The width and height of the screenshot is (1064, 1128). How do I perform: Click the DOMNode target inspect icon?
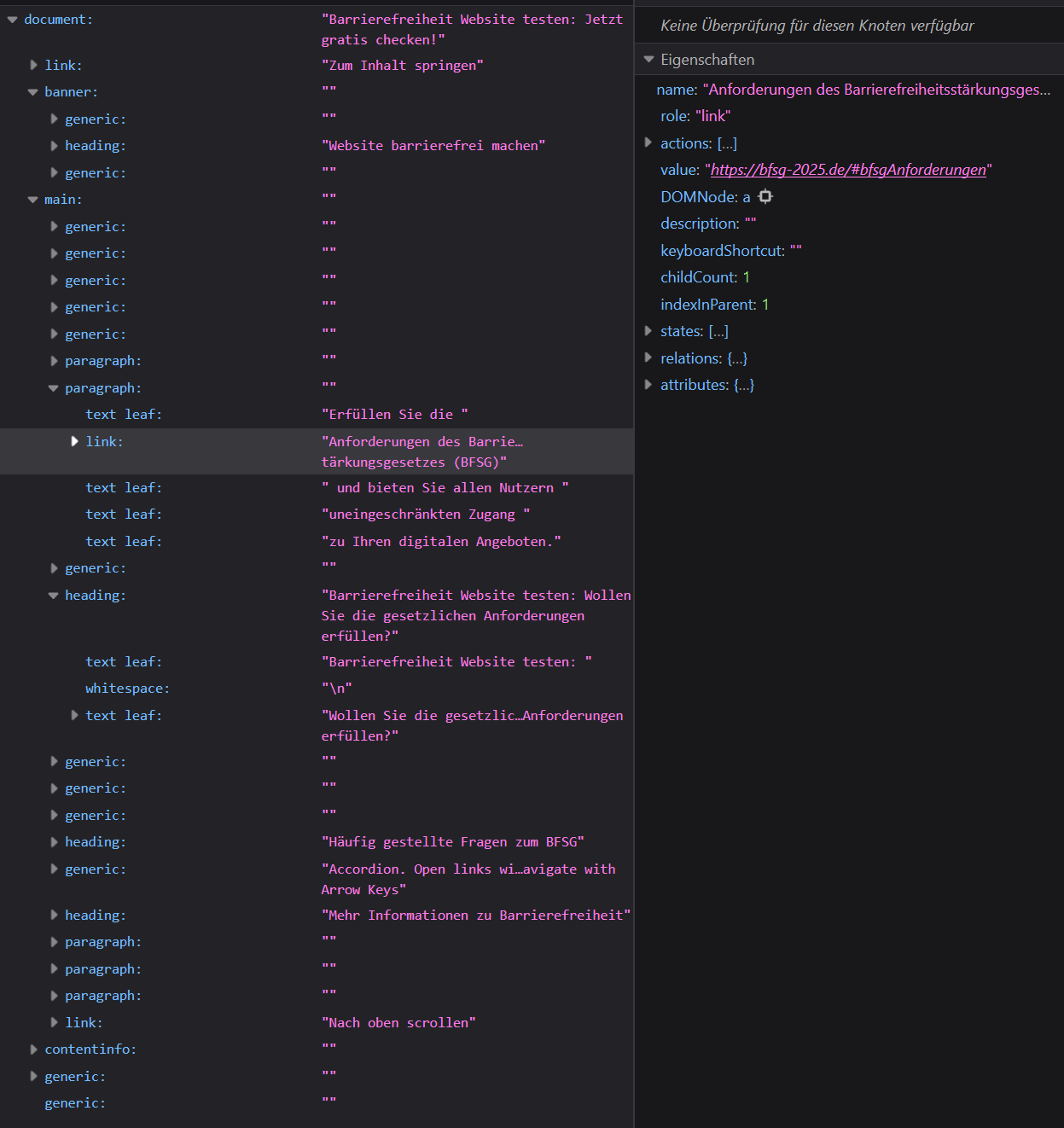(x=765, y=196)
